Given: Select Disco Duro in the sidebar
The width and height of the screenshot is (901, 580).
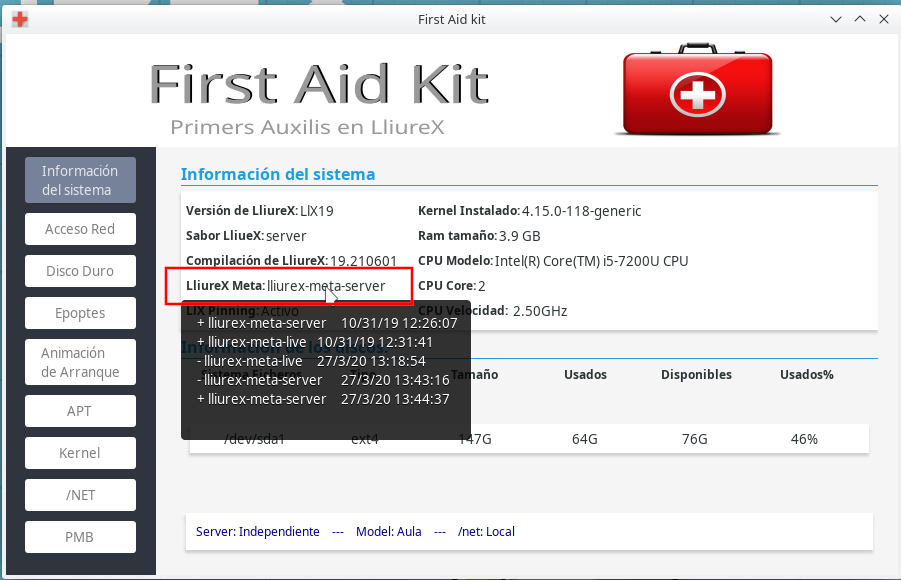Looking at the screenshot, I should tap(80, 271).
